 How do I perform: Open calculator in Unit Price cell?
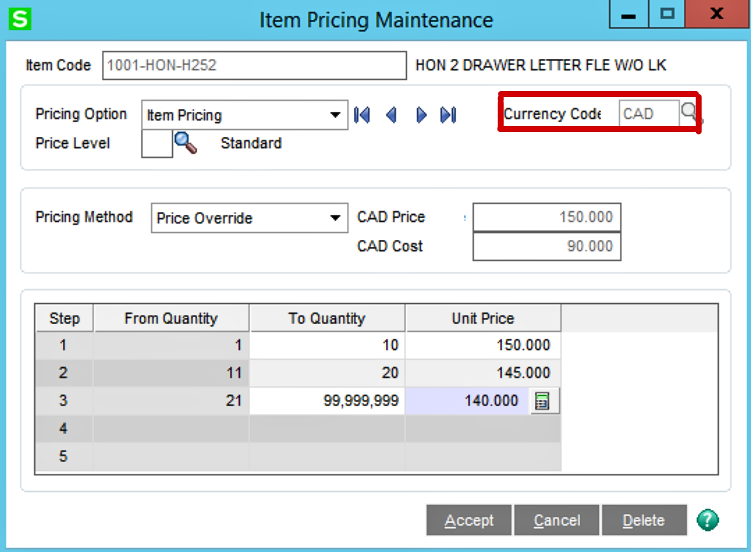(x=541, y=401)
